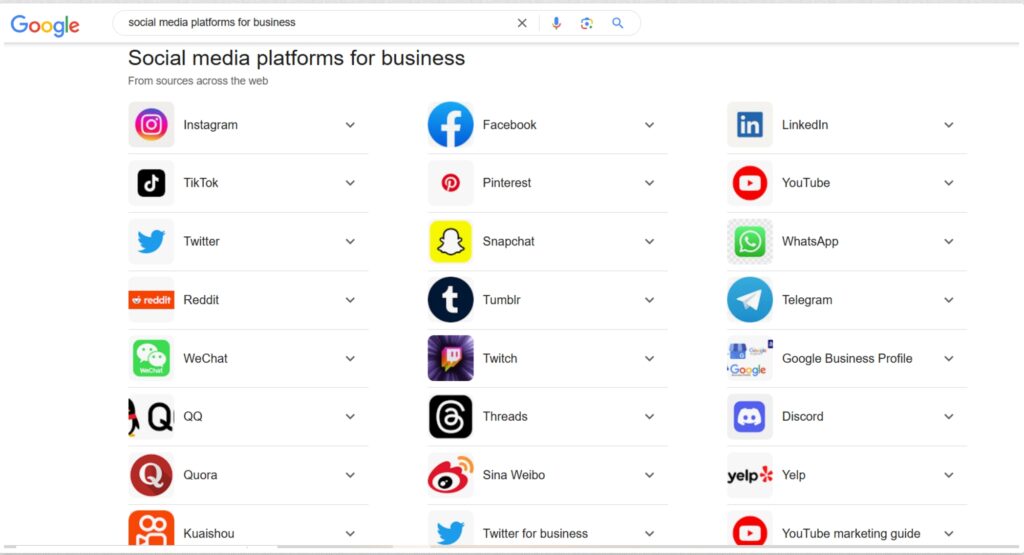Open the Facebook text label
Image resolution: width=1024 pixels, height=555 pixels.
click(509, 125)
